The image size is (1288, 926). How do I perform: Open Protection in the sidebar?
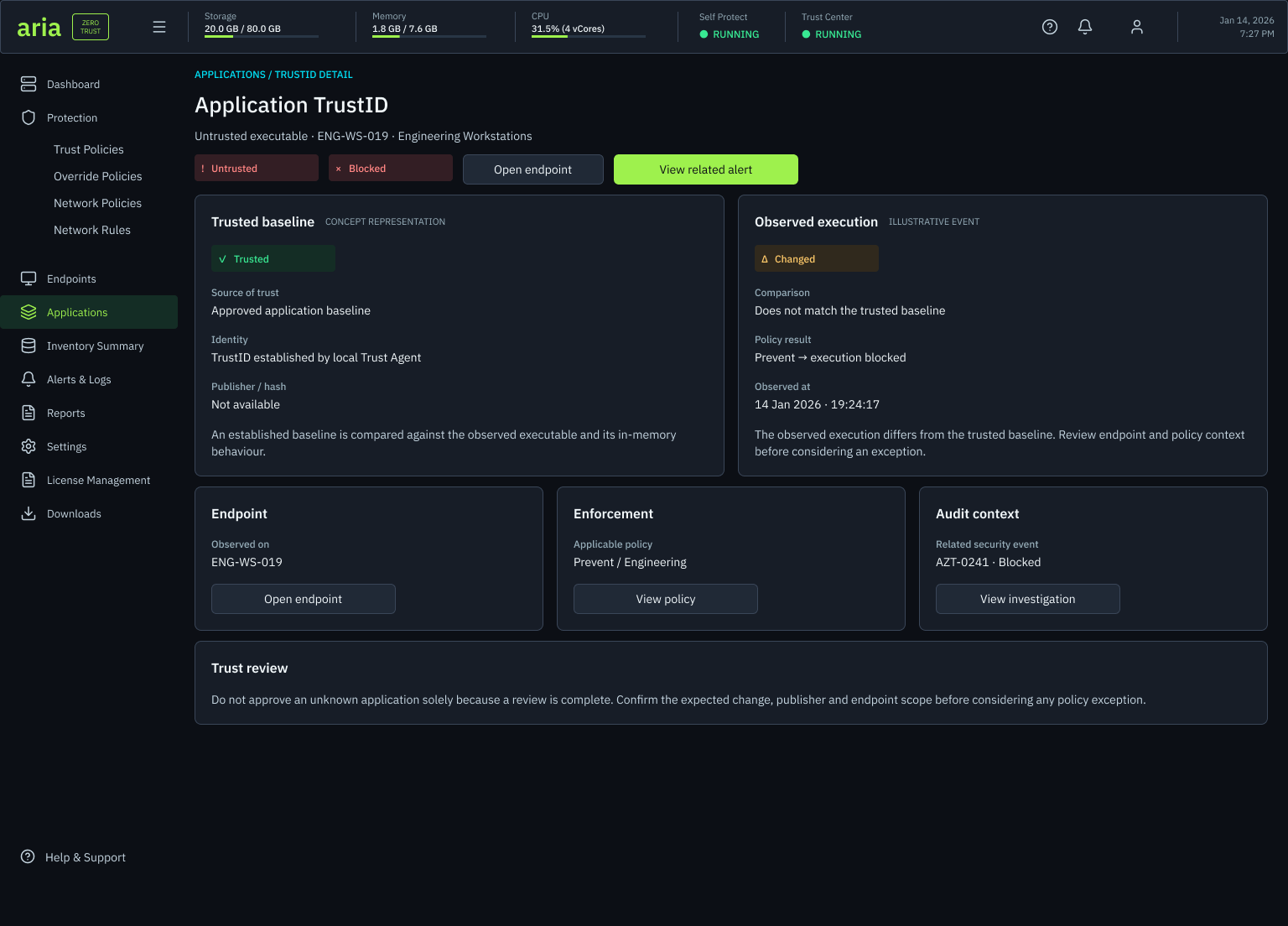tap(89, 117)
